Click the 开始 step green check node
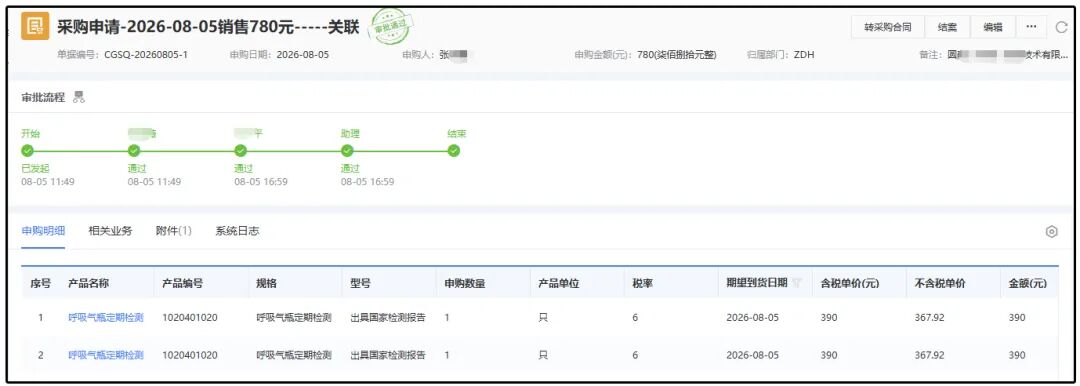Image resolution: width=1080 pixels, height=386 pixels. point(28,150)
